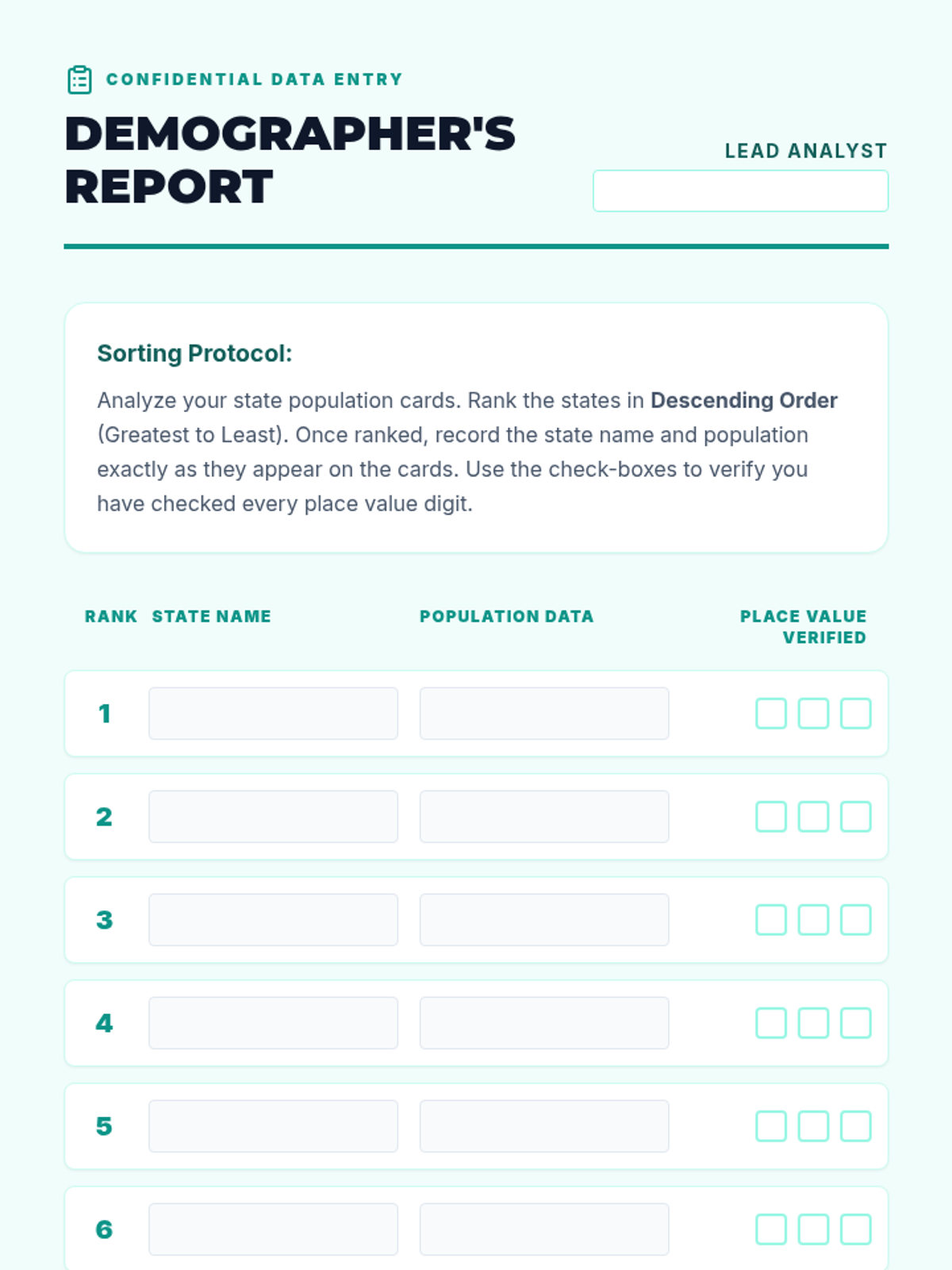Check the third place value box in row 1
Image resolution: width=952 pixels, height=1270 pixels.
855,713
